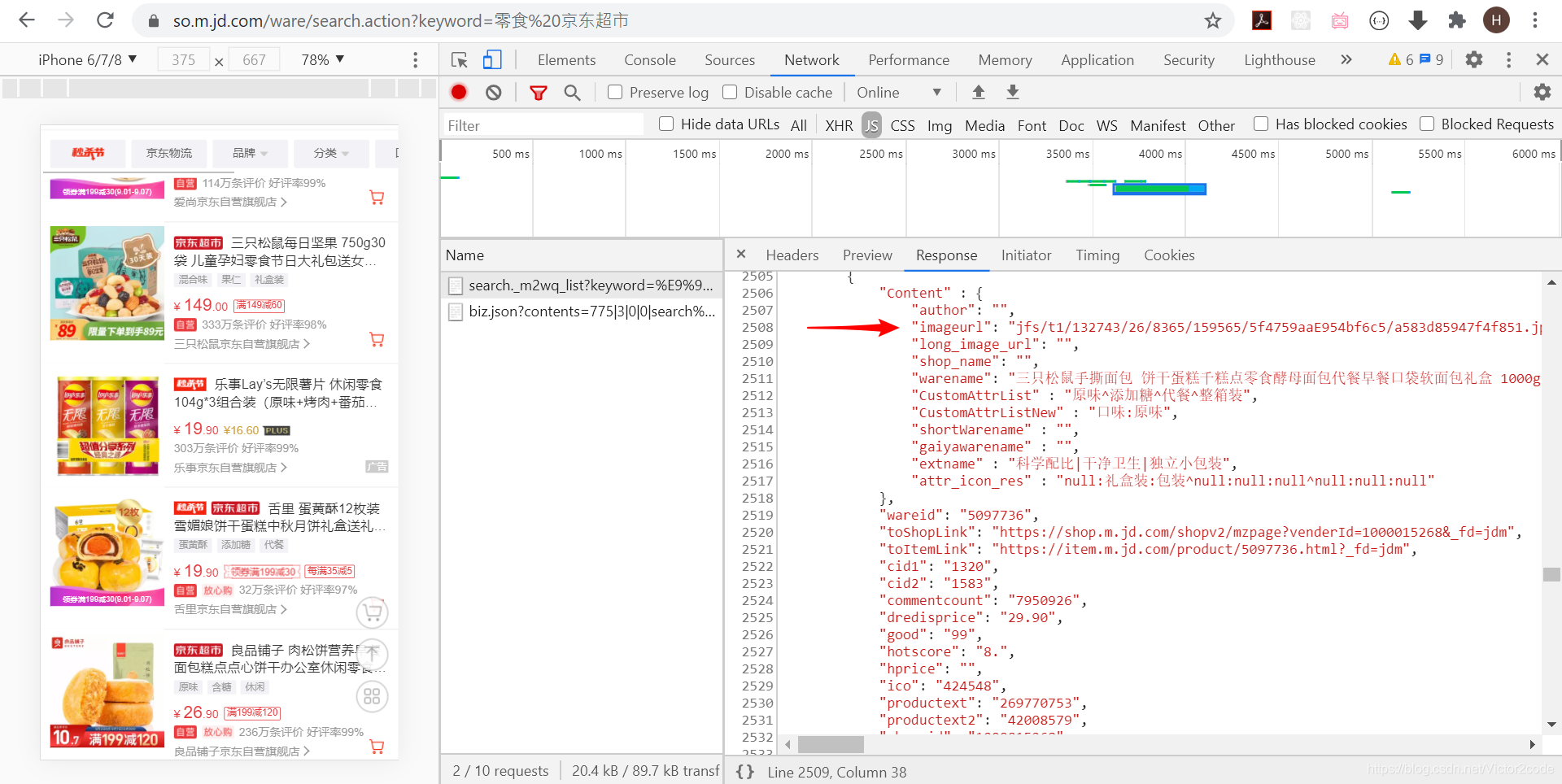Toggle the network filter funnel icon
The height and width of the screenshot is (784, 1562).
click(538, 93)
